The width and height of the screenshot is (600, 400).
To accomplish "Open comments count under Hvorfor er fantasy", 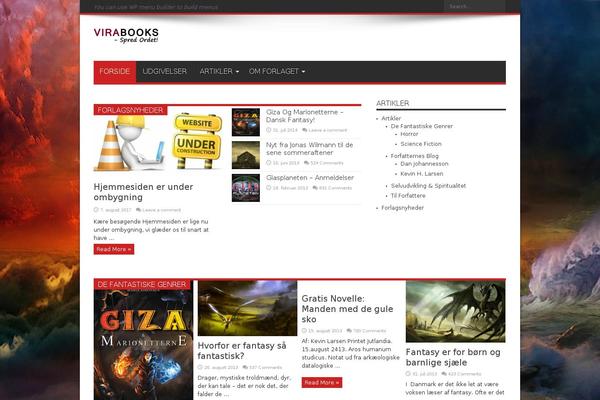I will pos(262,367).
